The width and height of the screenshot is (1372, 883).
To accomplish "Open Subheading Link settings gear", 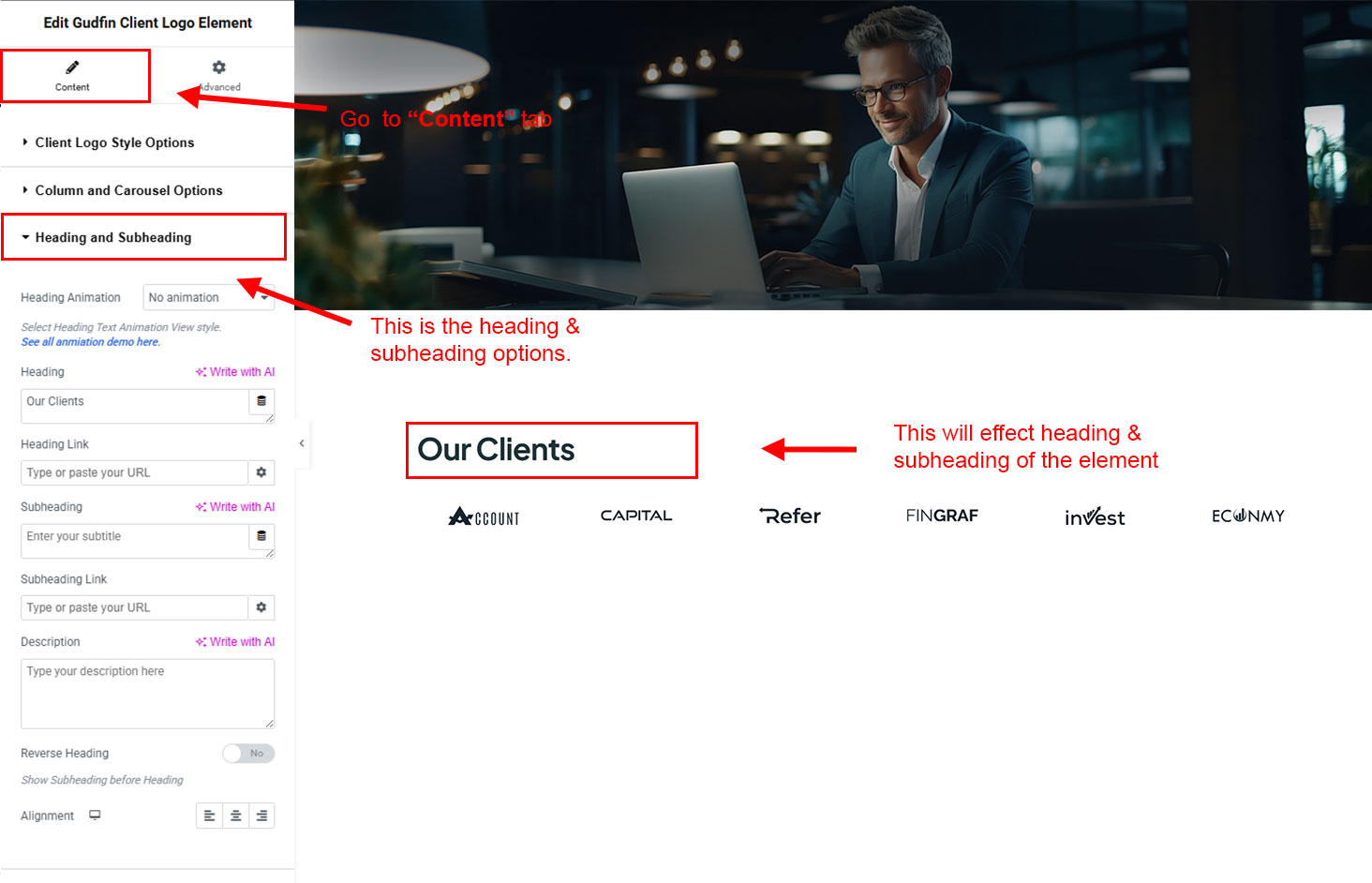I will tap(261, 607).
